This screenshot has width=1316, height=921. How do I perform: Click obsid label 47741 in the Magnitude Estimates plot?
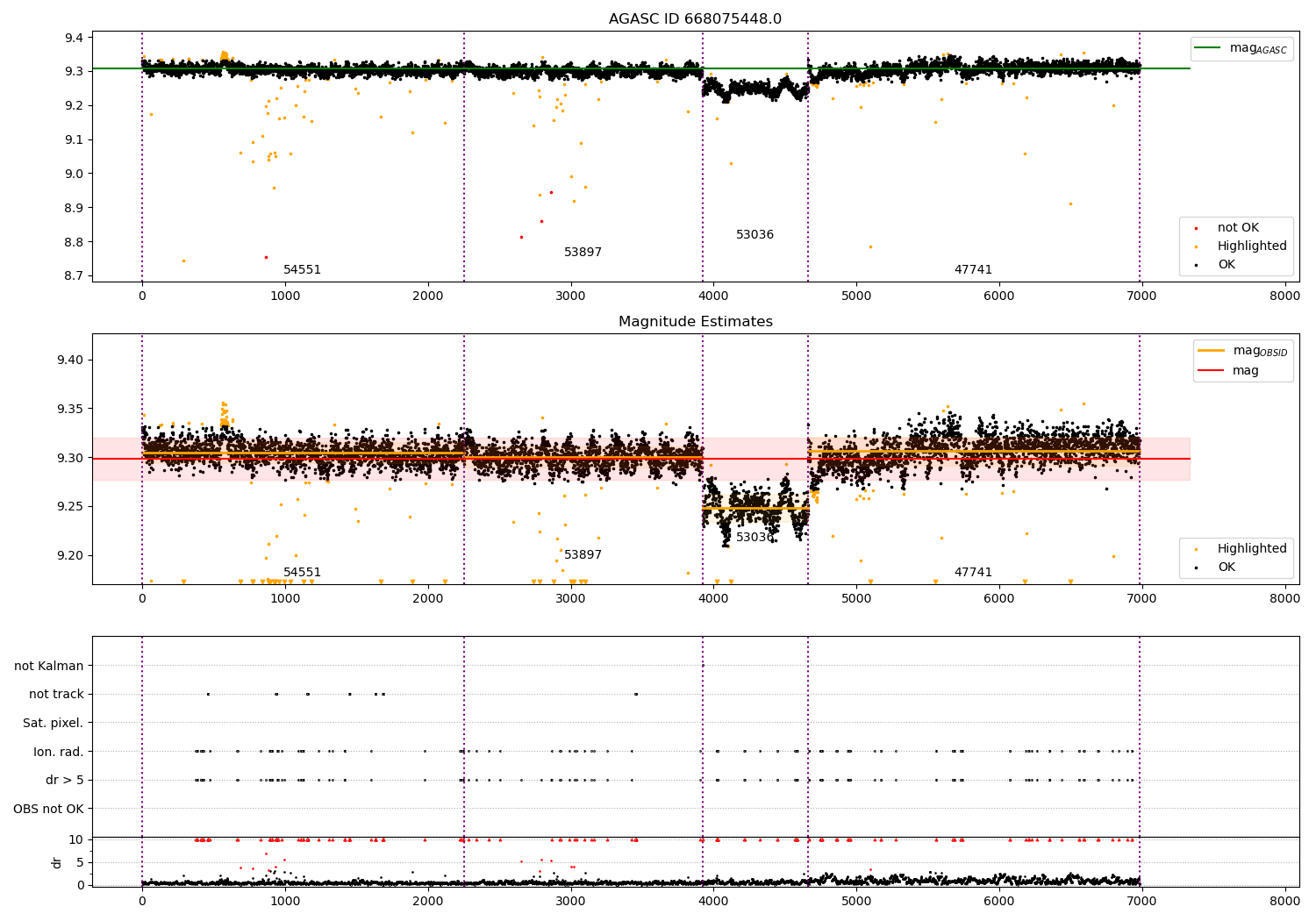pos(973,573)
